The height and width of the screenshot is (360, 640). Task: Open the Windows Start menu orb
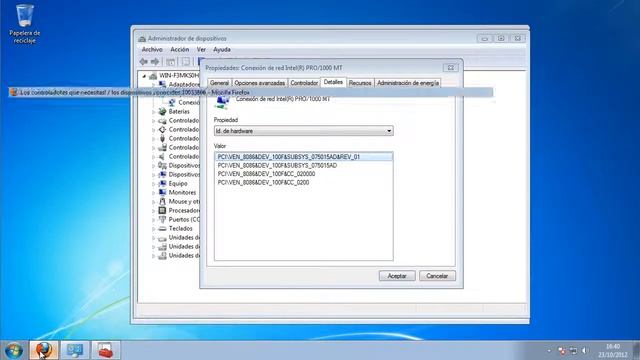[13, 351]
